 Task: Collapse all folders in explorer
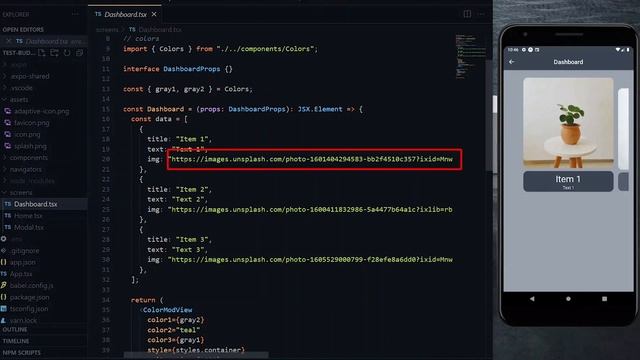80,53
